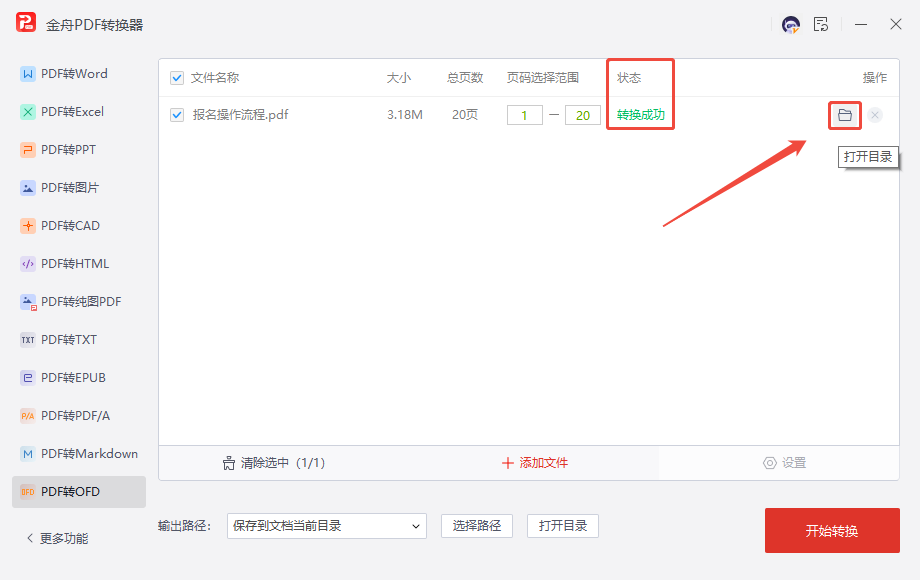Viewport: 920px width, 580px height.
Task: Click the gear icon beside 设置
Action: [770, 463]
